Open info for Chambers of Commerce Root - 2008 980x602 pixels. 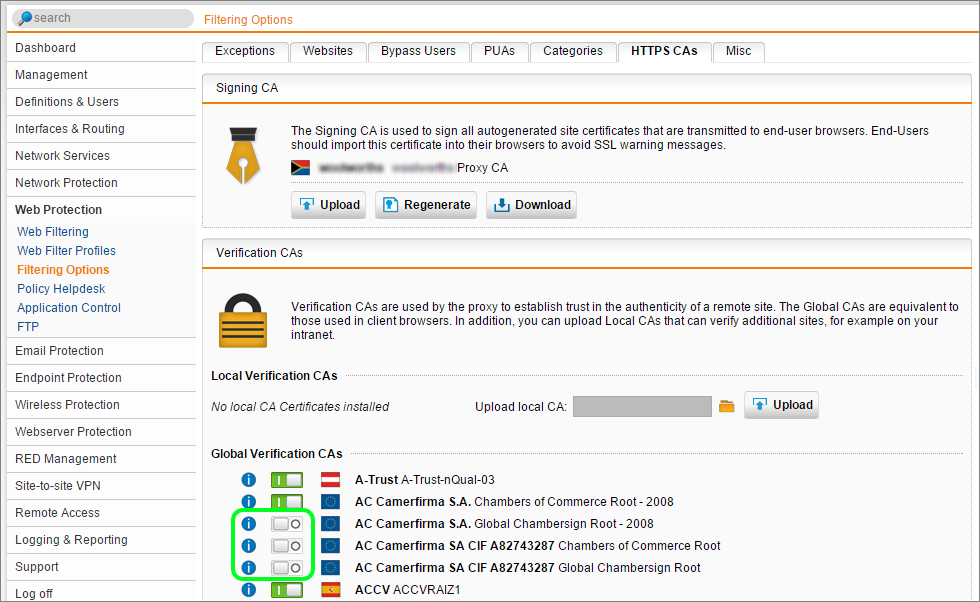click(249, 501)
